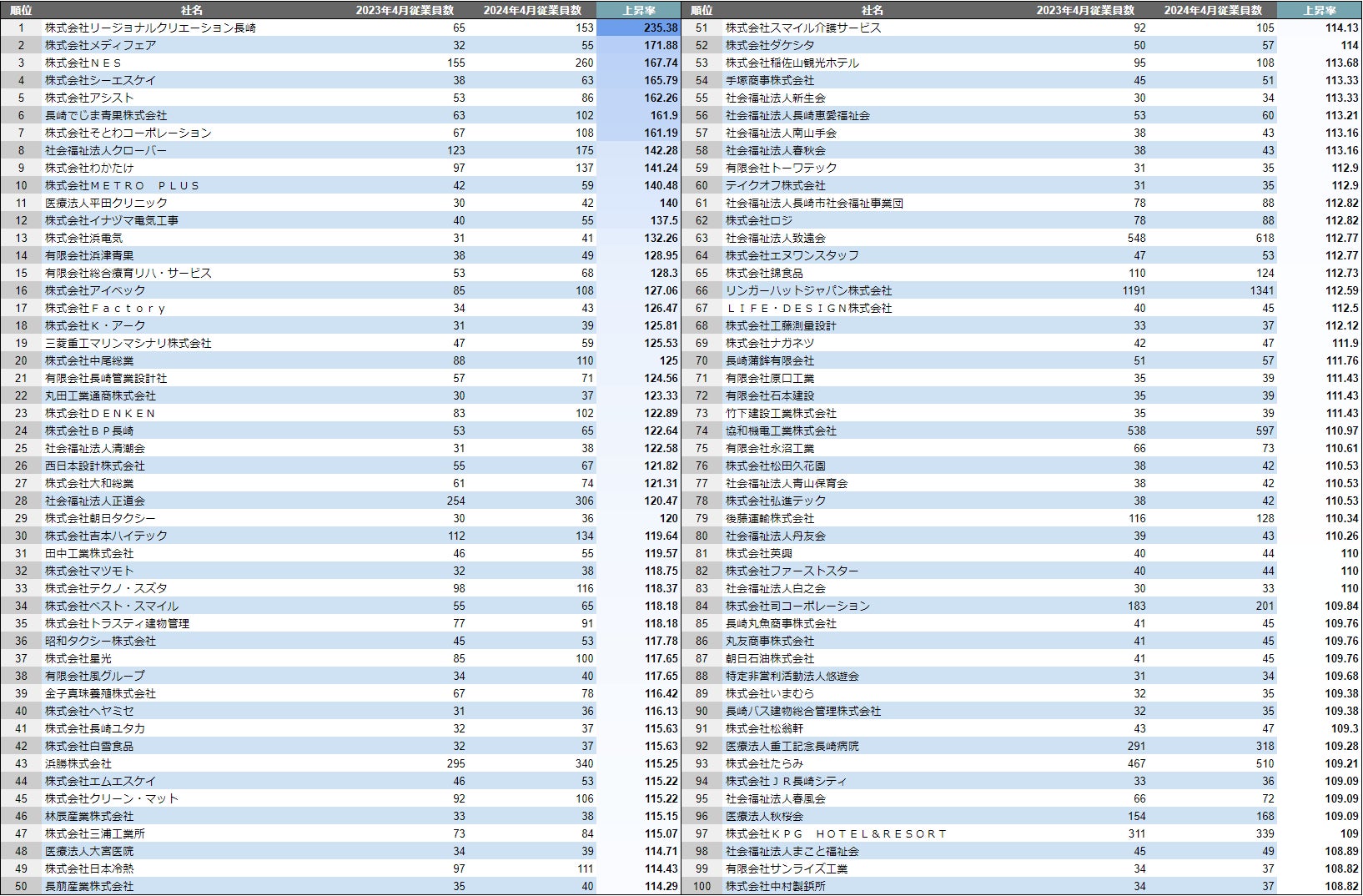
Task: Select 株式会社そとわコーポレーション company name
Action: pyautogui.click(x=128, y=133)
